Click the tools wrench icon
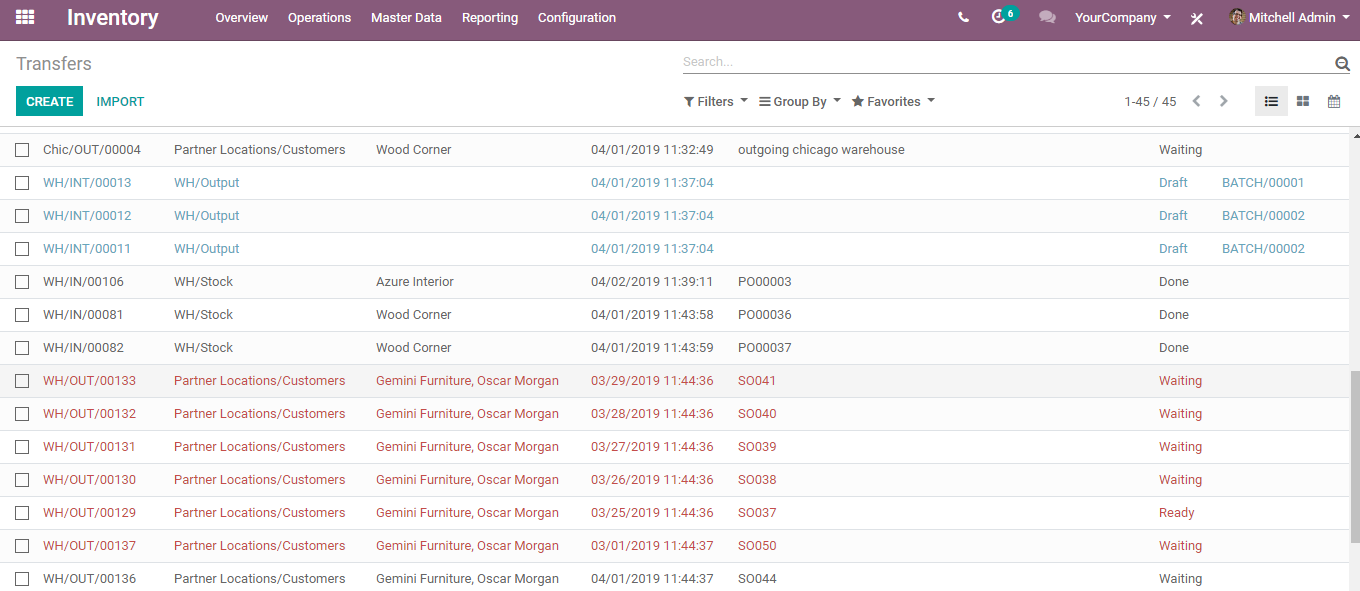1360x591 pixels. (1196, 17)
